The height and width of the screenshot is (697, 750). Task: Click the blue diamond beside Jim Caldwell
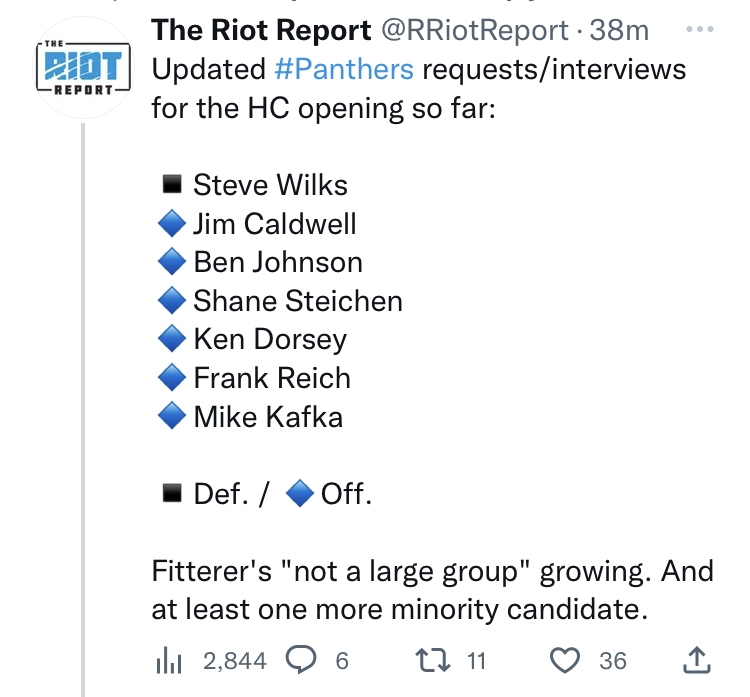[172, 224]
